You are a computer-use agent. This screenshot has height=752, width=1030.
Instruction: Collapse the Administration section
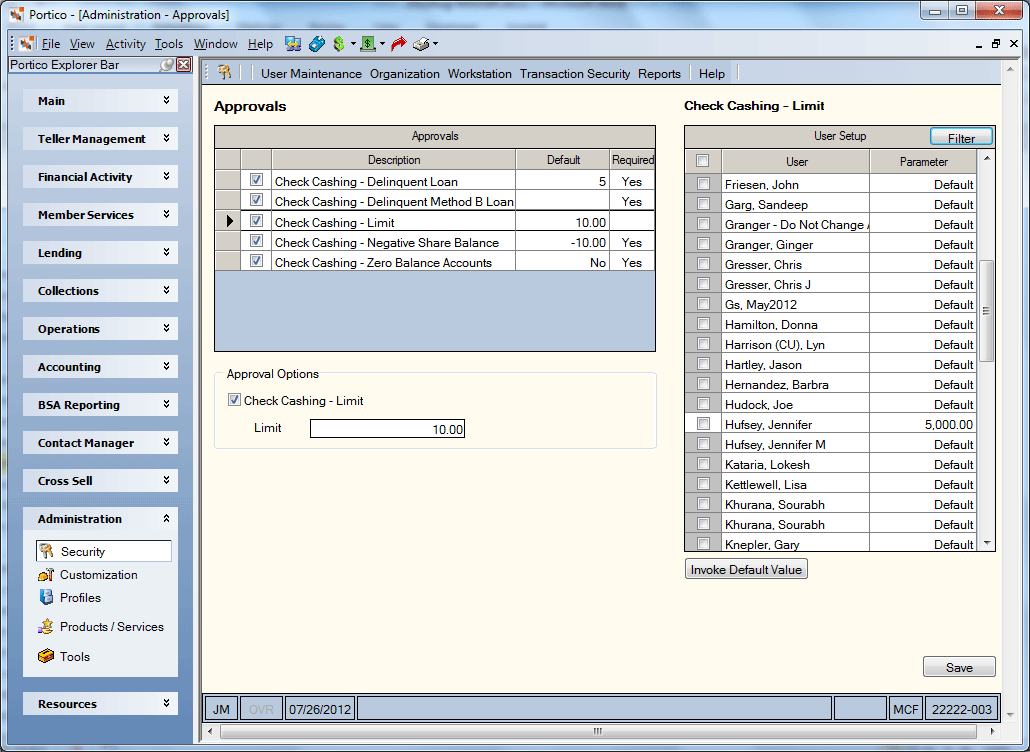point(101,519)
